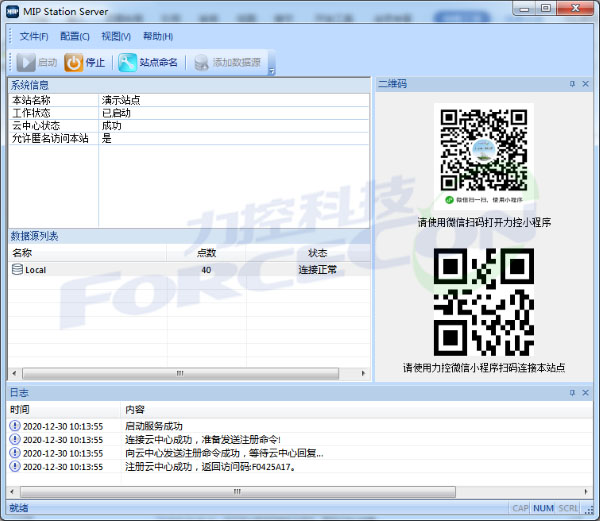Click the 演示站点 station name value
Viewport: 600px width, 521px height.
tap(121, 100)
